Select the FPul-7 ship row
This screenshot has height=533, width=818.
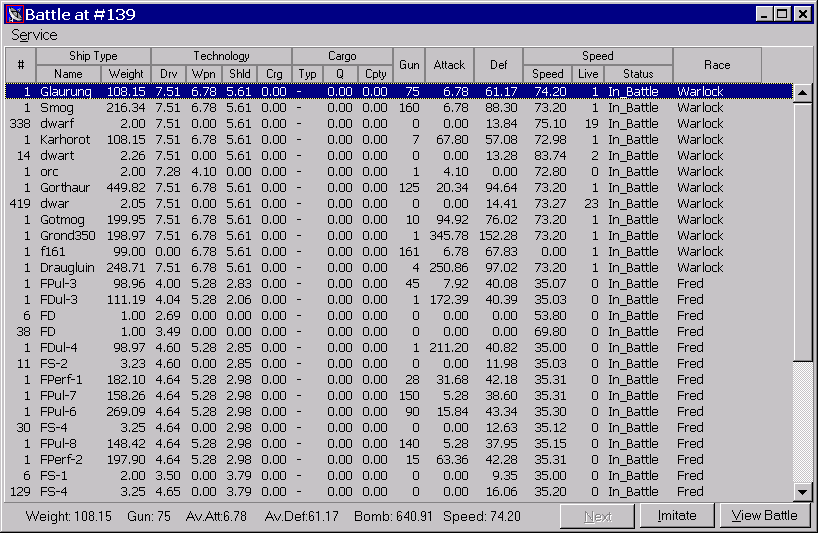pyautogui.click(x=399, y=395)
